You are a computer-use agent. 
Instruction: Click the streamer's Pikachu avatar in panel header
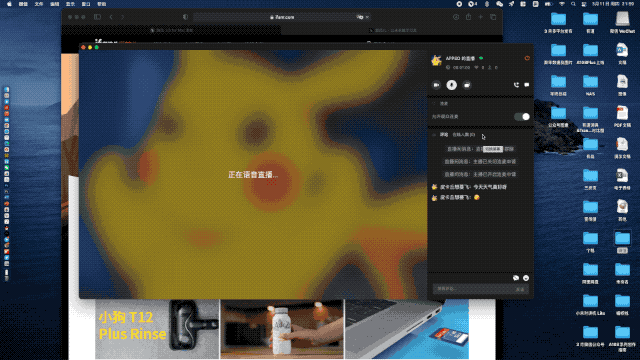[436, 61]
